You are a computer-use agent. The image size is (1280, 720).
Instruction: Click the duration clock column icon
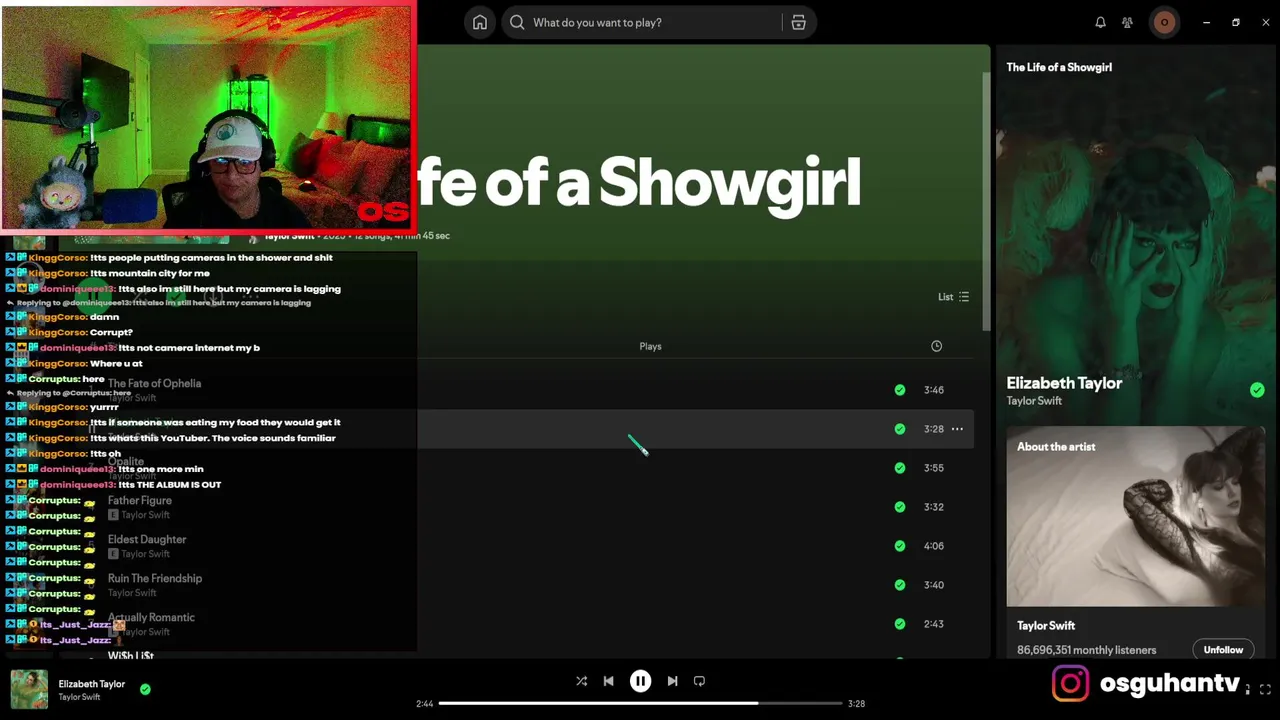pyautogui.click(x=936, y=346)
